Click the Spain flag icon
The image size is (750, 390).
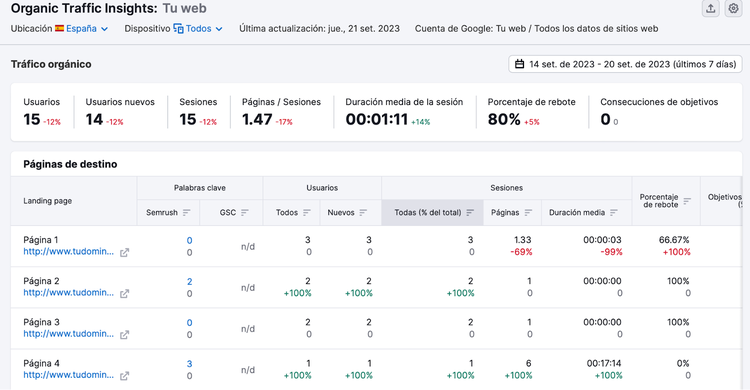pos(59,29)
